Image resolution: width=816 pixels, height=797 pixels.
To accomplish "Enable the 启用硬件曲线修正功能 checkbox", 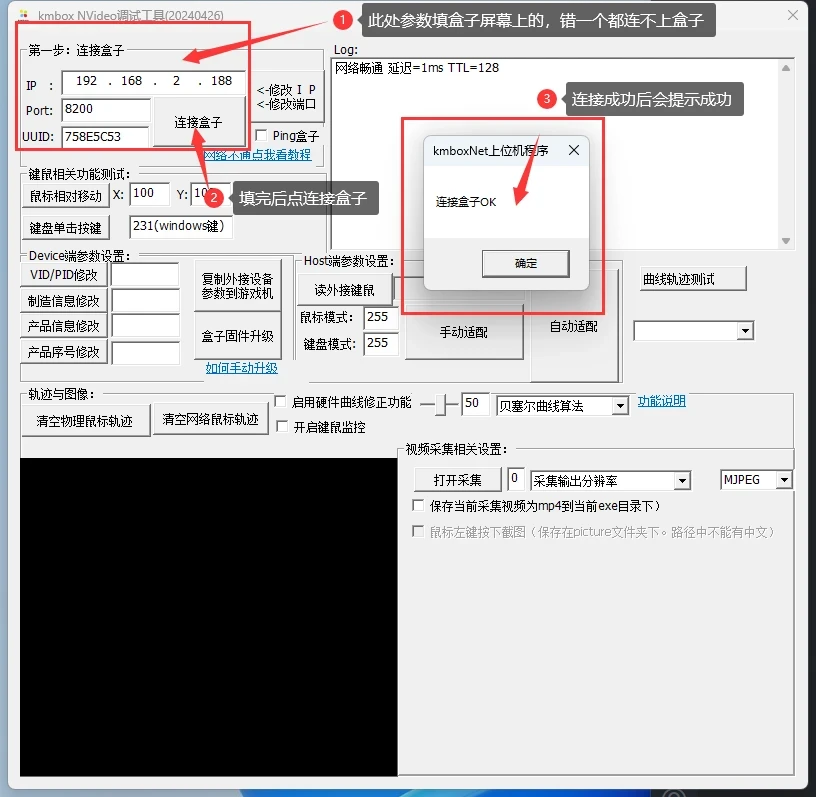I will click(x=280, y=401).
